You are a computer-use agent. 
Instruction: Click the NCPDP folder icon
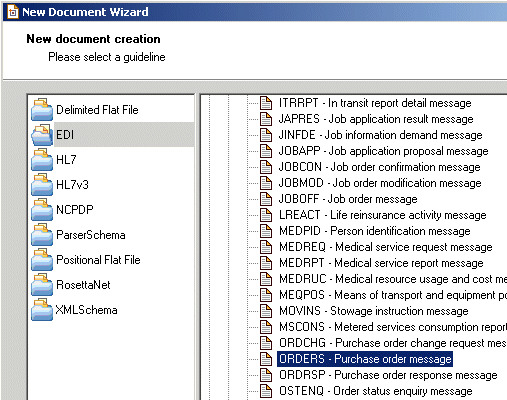pos(42,209)
